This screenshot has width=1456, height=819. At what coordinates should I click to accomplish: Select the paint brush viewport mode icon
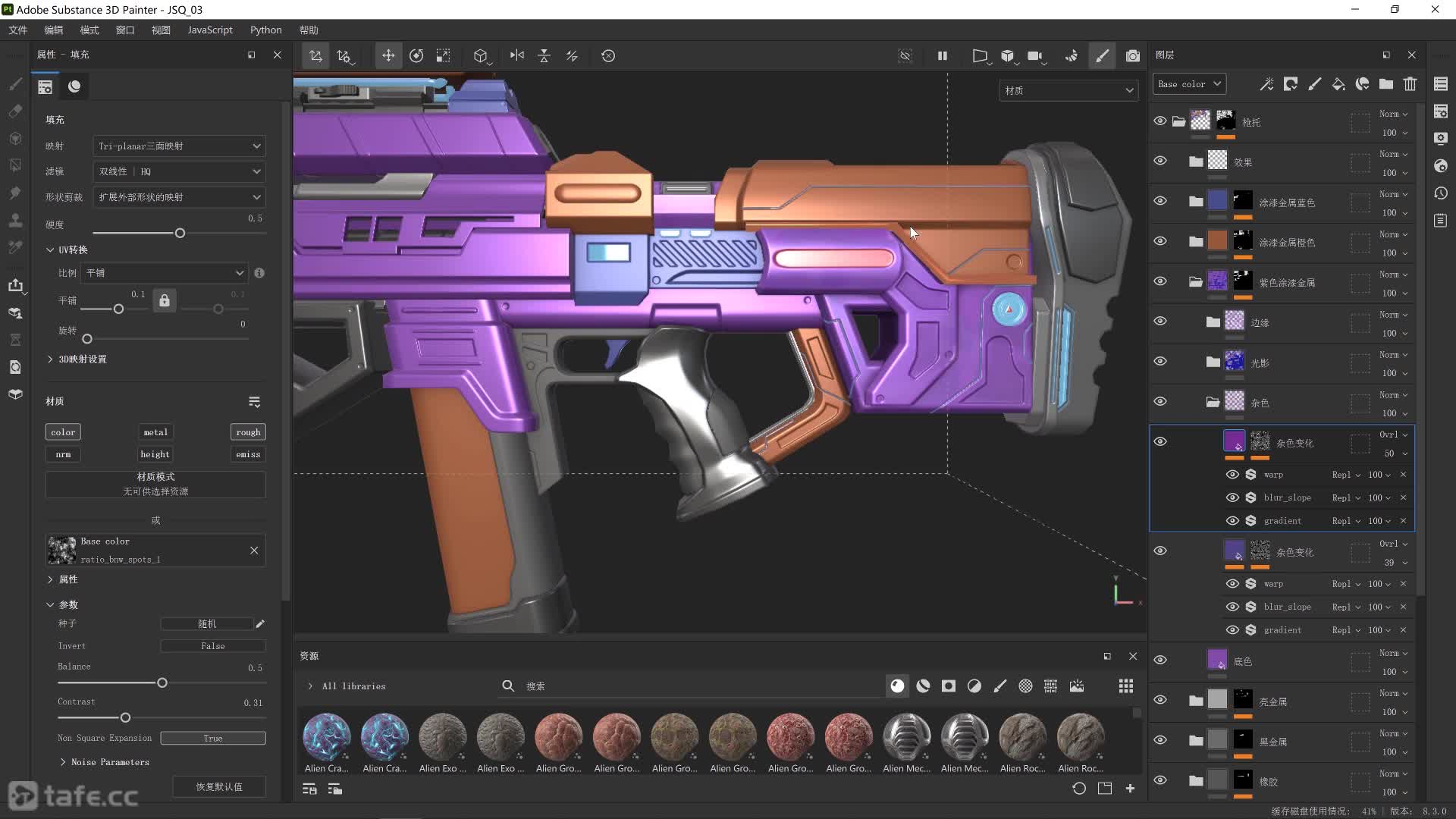point(1102,55)
